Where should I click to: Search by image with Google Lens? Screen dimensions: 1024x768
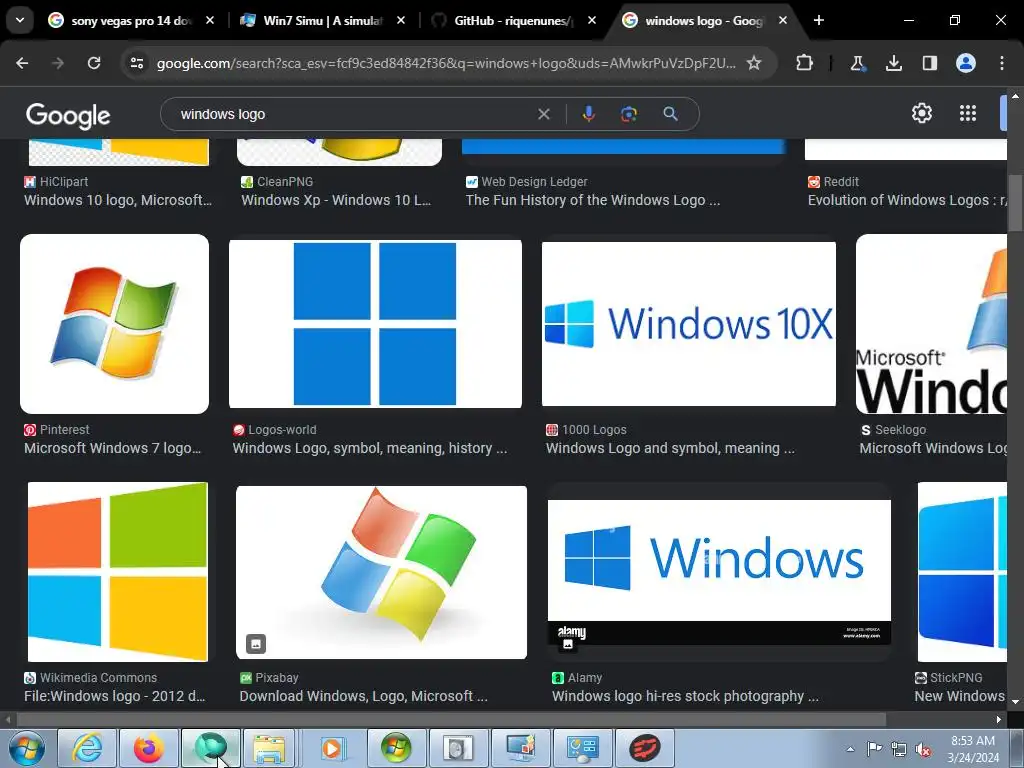click(629, 114)
